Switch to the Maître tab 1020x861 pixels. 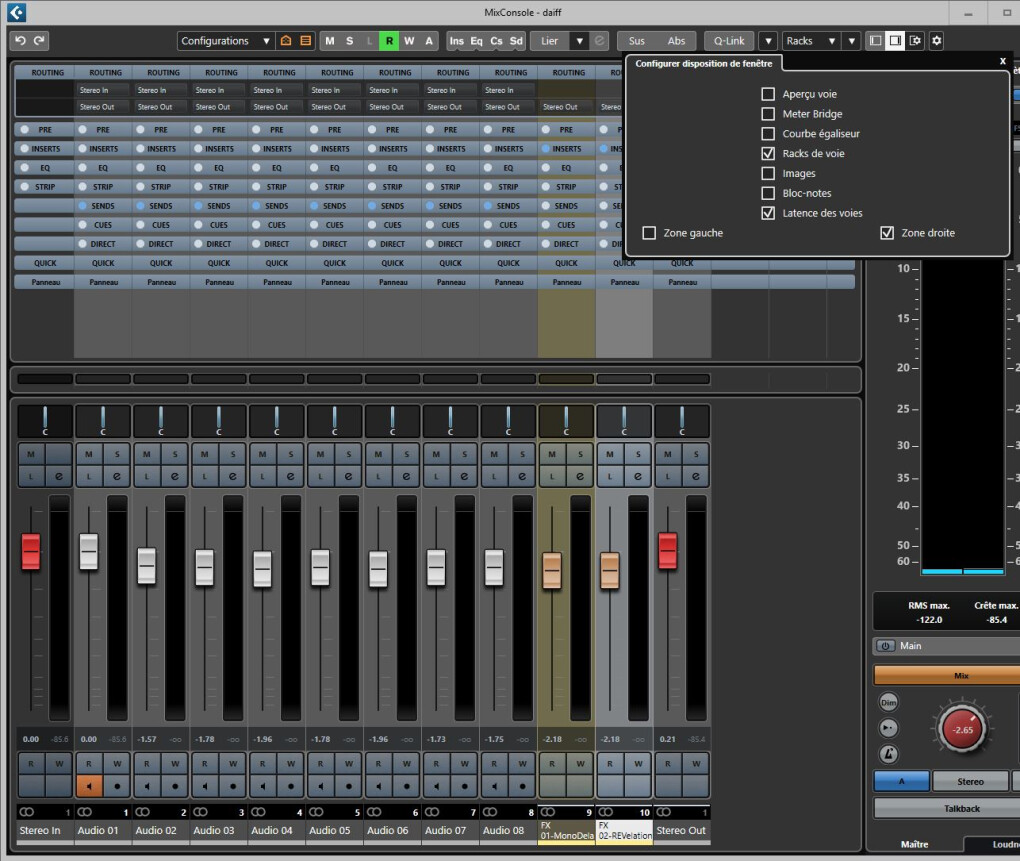[914, 844]
